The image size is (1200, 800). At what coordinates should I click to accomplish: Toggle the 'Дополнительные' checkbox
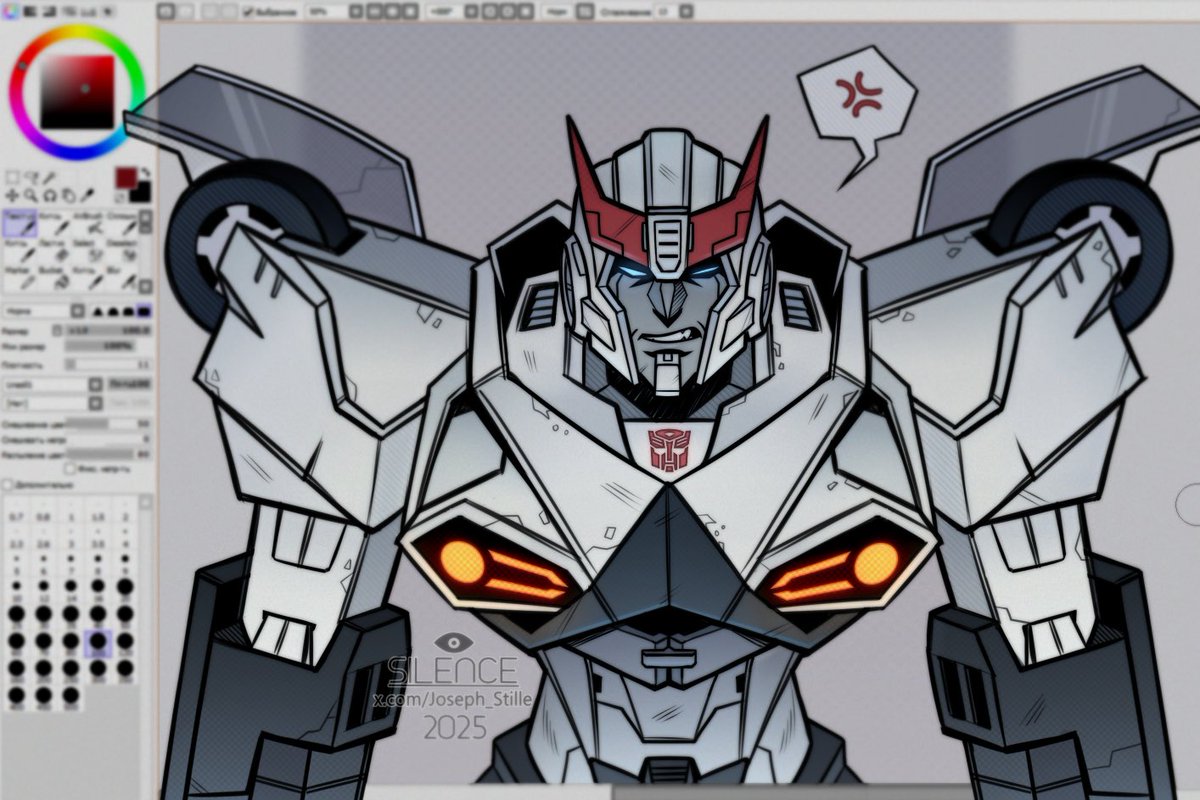pyautogui.click(x=8, y=486)
